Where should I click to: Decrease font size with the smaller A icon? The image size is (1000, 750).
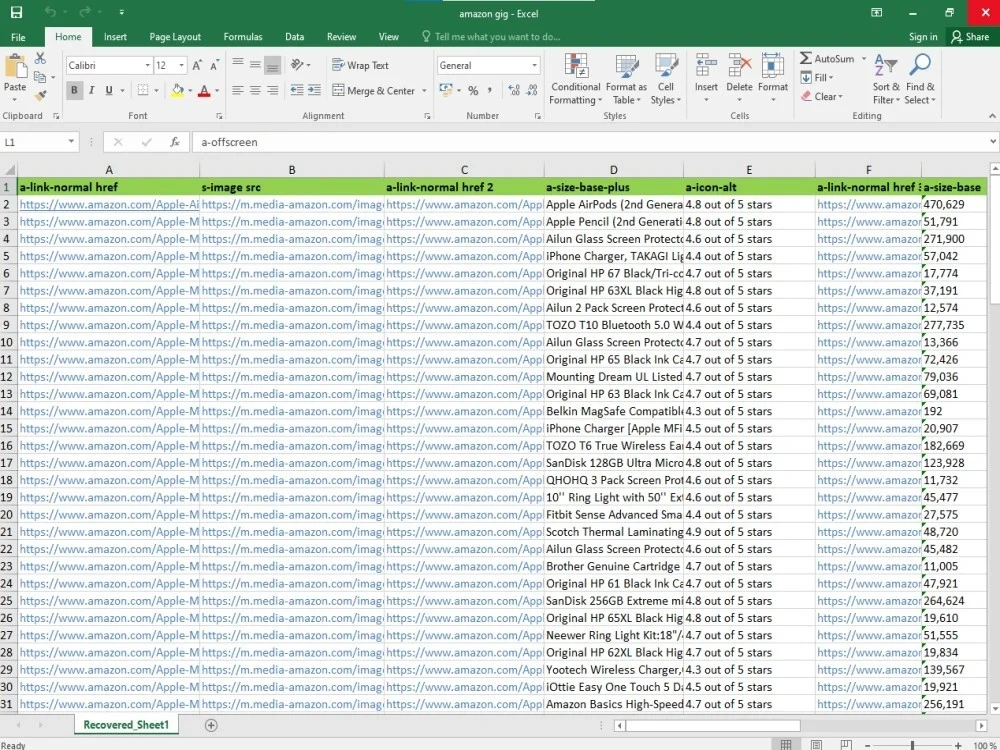214,65
